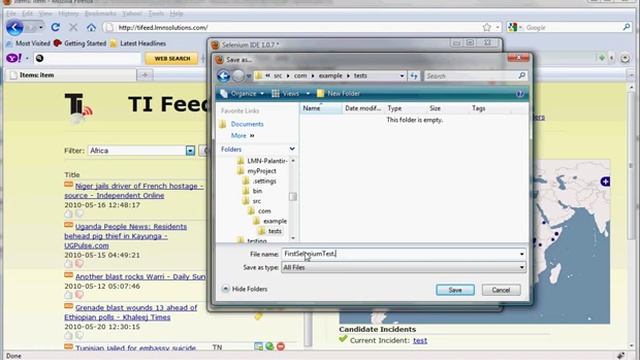Click the Save dialog search magnifier
640x360 pixels.
pos(522,76)
